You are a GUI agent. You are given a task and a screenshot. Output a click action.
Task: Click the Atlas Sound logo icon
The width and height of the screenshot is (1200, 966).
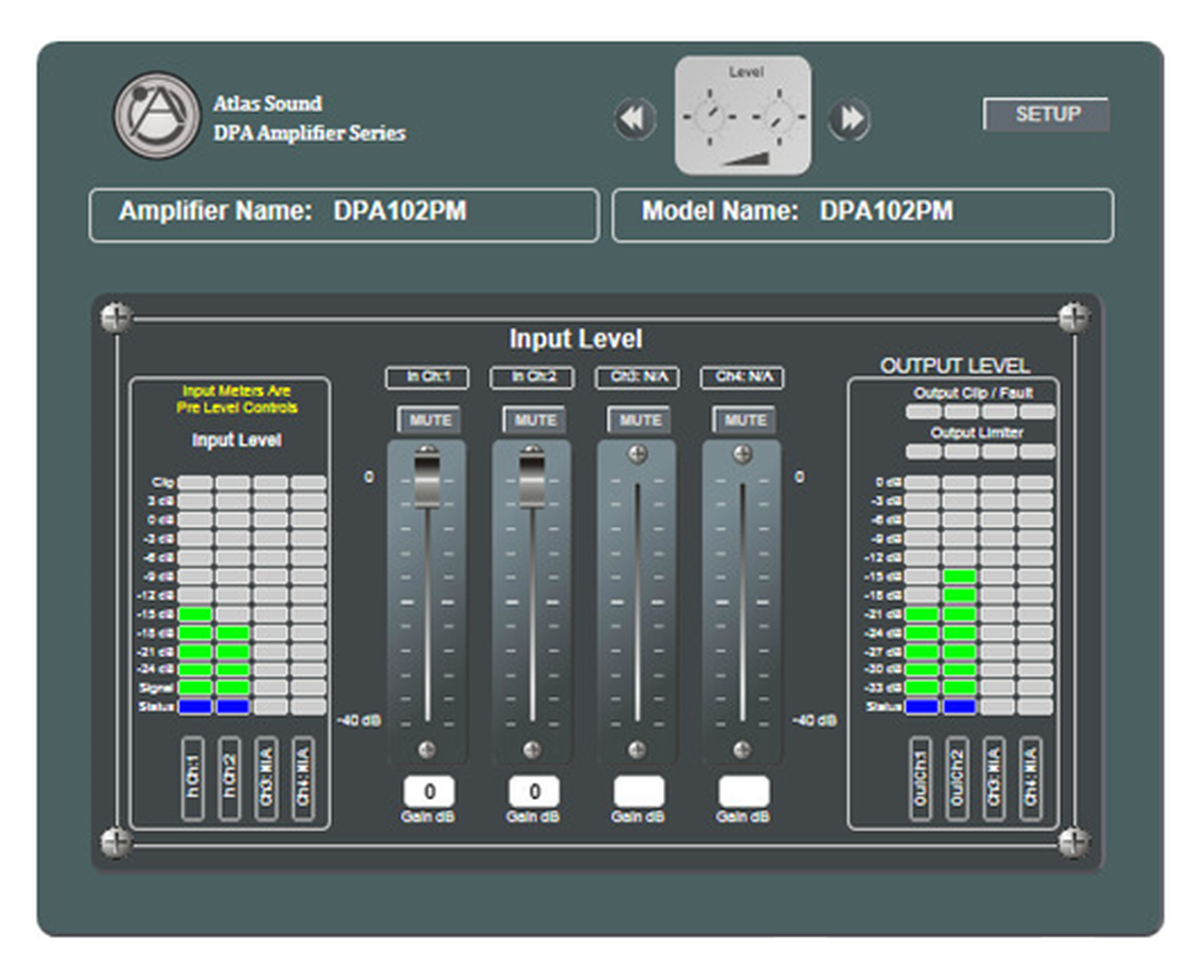tap(156, 116)
